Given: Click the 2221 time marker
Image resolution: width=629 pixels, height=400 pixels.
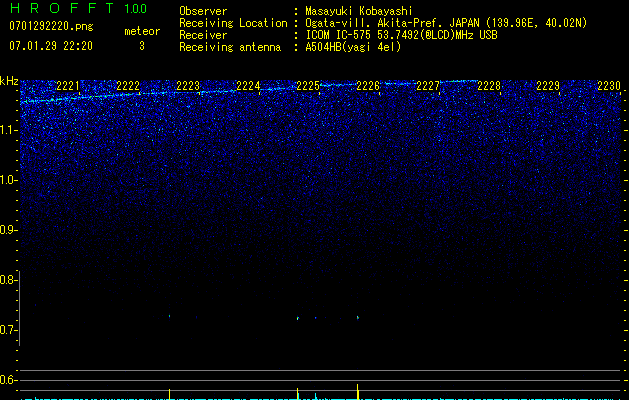Looking at the screenshot, I should coord(68,86).
